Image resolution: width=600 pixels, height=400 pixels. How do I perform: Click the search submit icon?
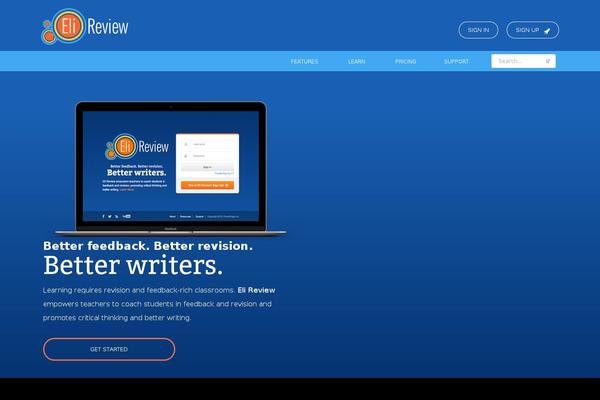tap(548, 61)
